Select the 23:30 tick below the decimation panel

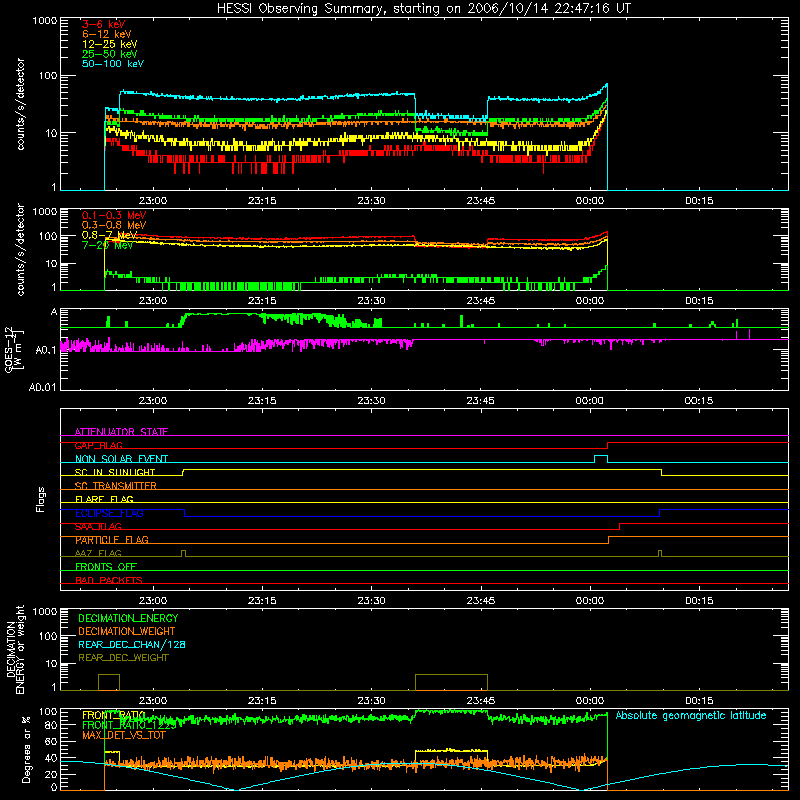[371, 701]
